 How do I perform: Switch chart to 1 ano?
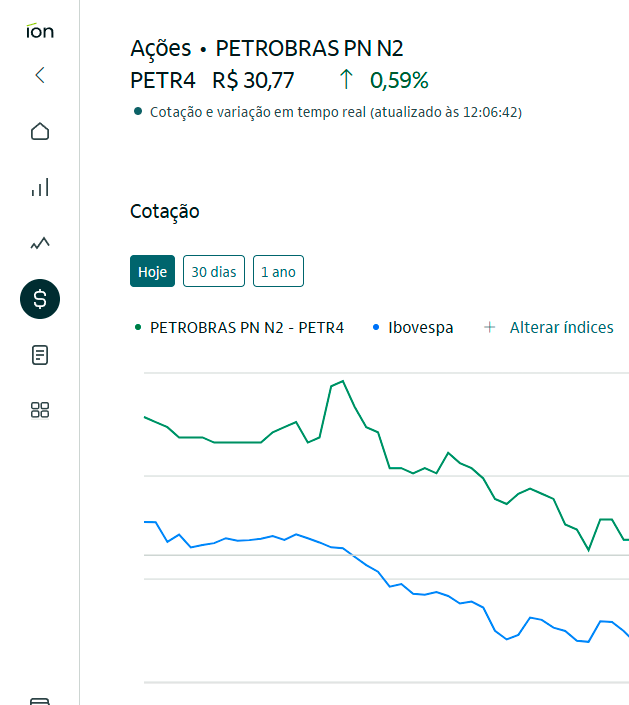[x=278, y=271]
